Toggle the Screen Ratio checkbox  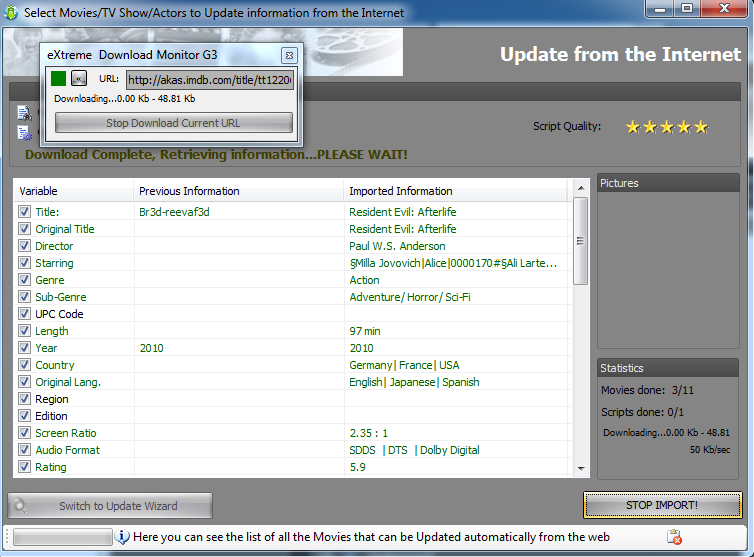click(24, 432)
